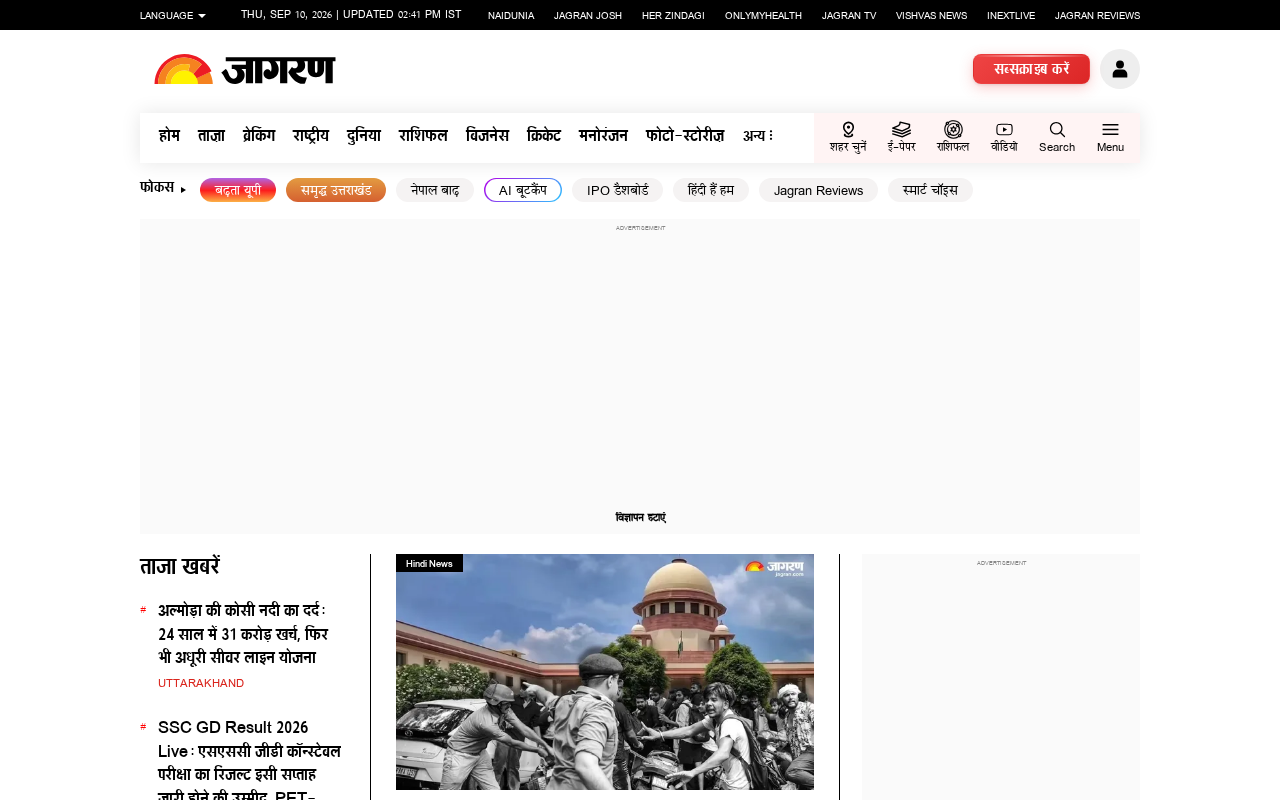
Task: Open the Jagran Reviews top bar link
Action: (x=1097, y=15)
